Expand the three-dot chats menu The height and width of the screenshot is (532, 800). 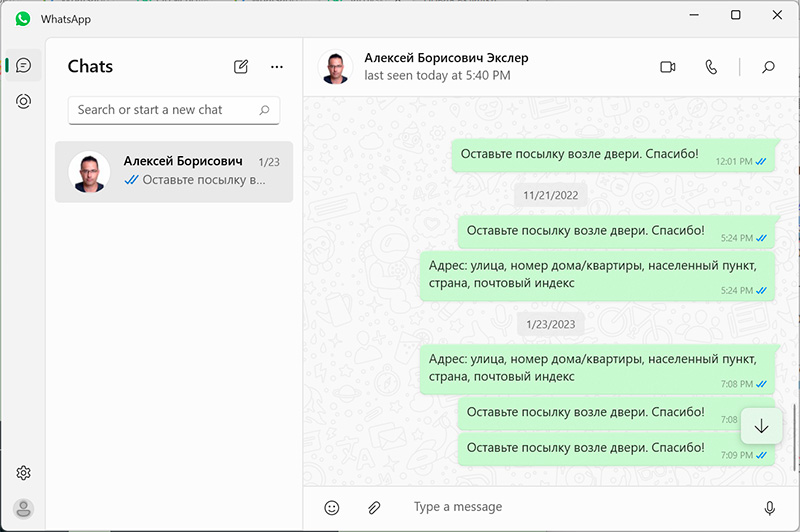(x=277, y=67)
